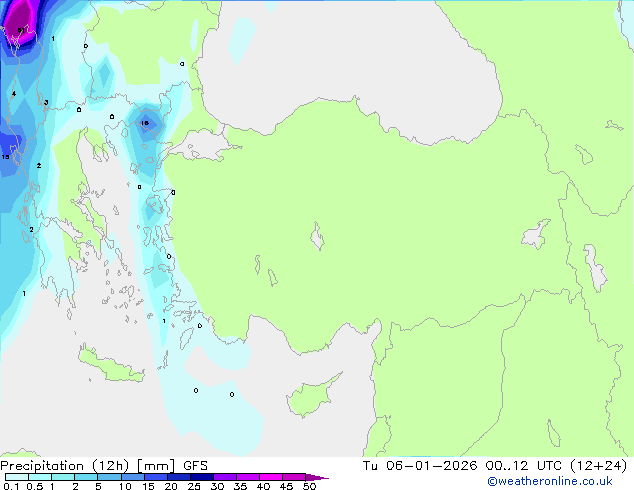
Task: Click the "35" legend scale label
Action: click(240, 486)
